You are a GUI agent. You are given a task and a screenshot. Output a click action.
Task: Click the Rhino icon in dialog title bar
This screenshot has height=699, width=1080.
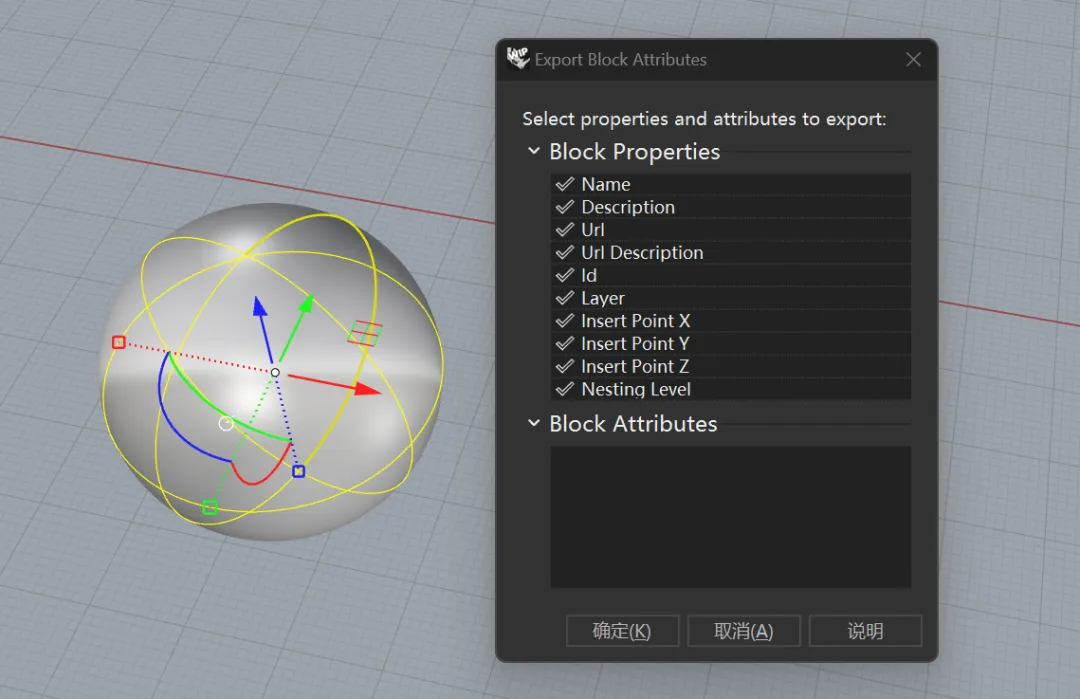click(518, 59)
